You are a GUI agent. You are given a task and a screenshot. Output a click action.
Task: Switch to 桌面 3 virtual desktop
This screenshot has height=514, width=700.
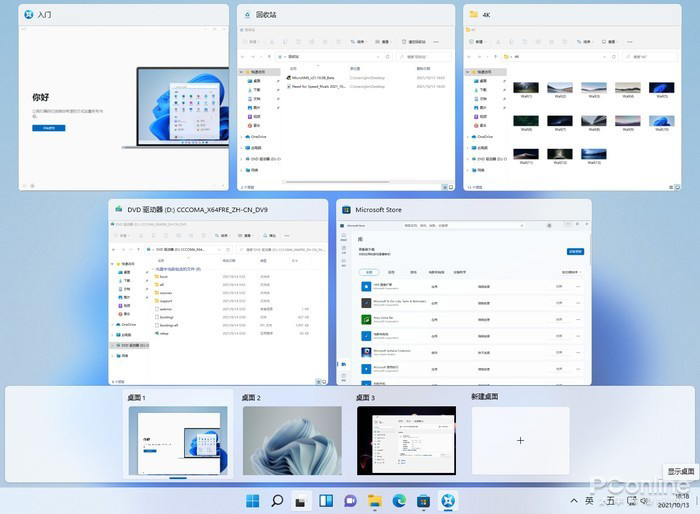coord(406,440)
